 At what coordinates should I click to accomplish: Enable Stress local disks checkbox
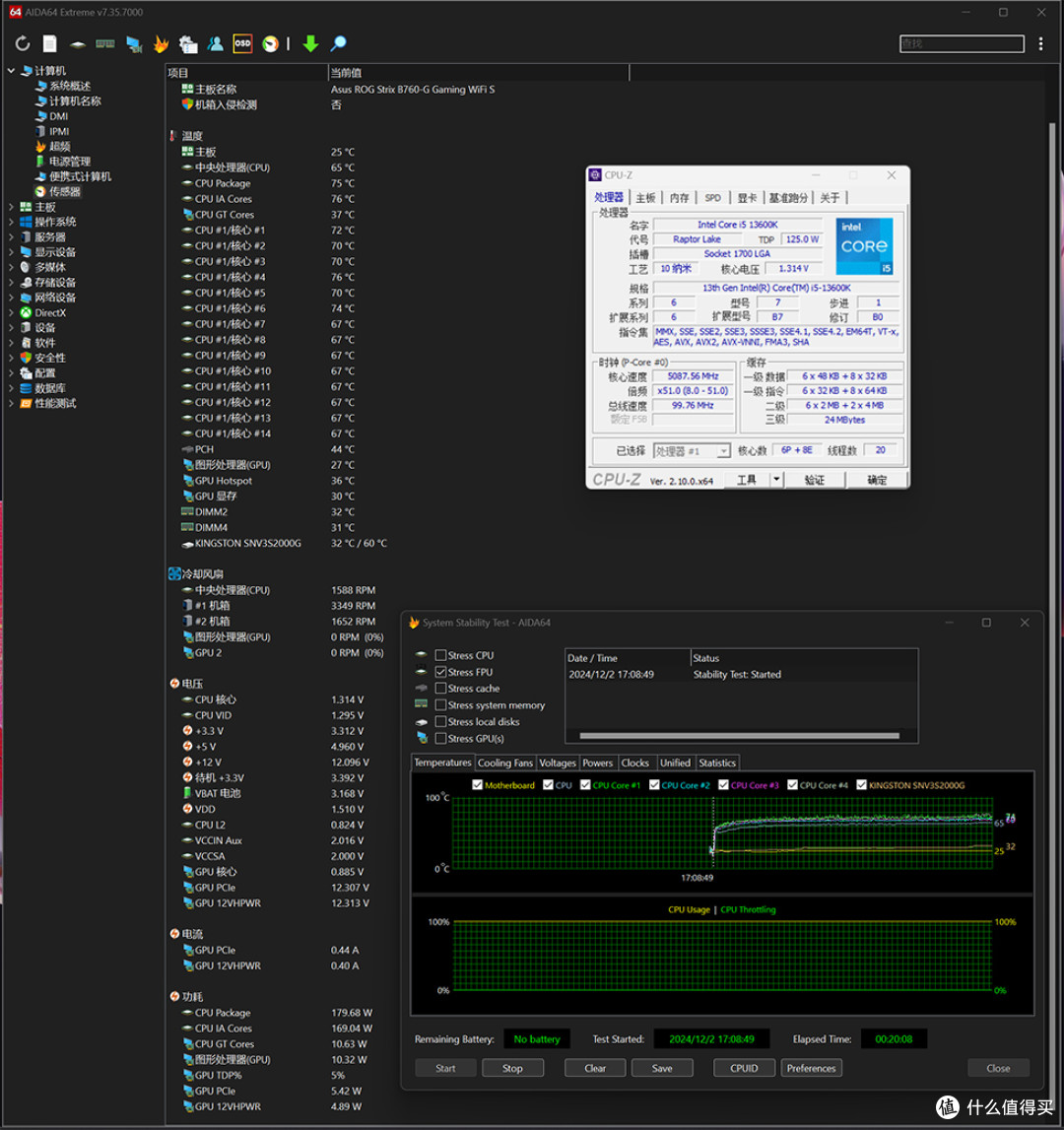pos(440,721)
